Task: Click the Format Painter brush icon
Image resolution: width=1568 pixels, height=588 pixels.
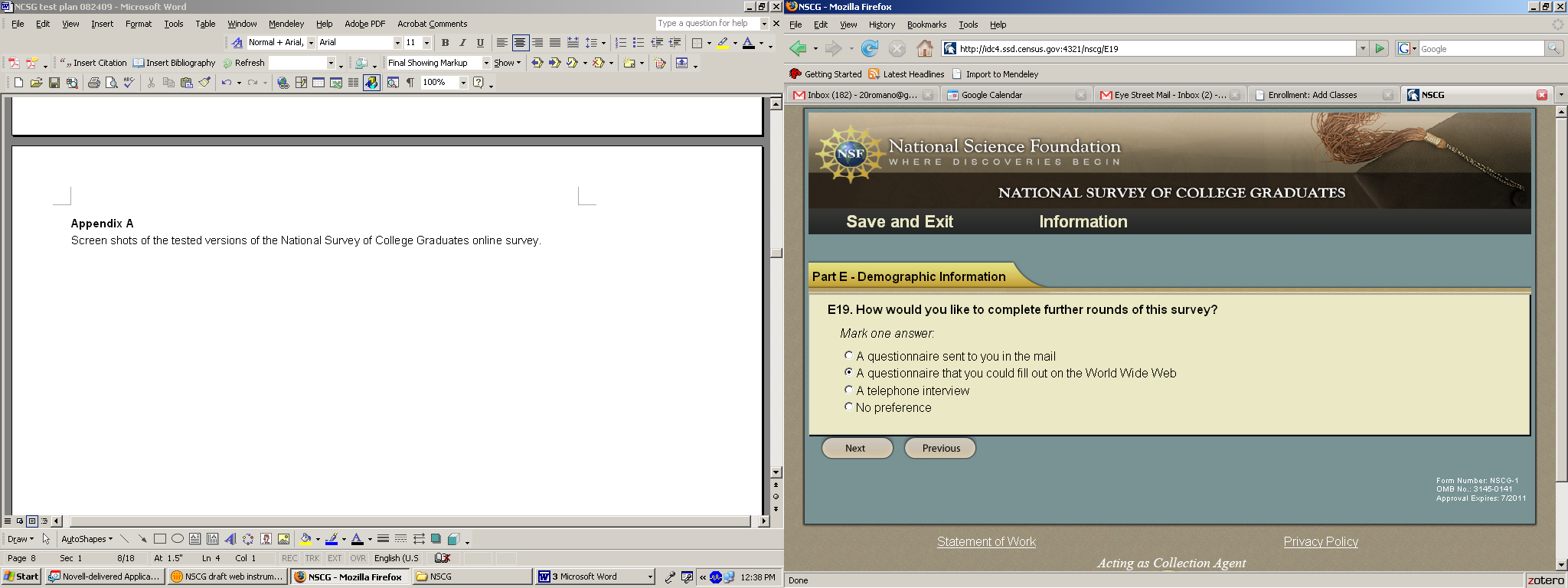Action: click(x=204, y=83)
